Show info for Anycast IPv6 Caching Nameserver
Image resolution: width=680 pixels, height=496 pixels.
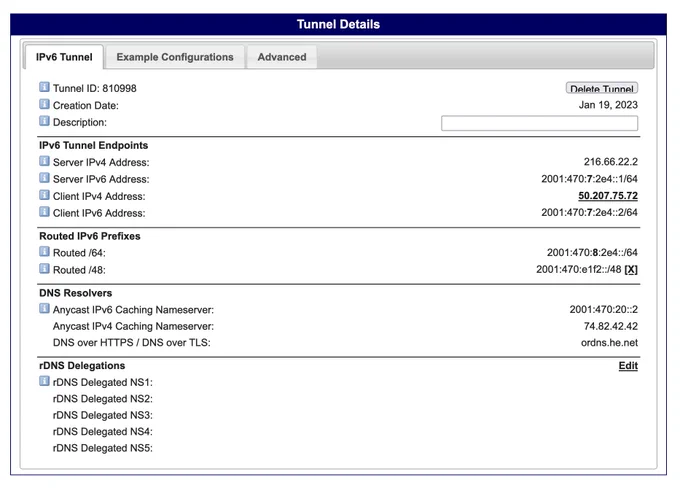(44, 309)
